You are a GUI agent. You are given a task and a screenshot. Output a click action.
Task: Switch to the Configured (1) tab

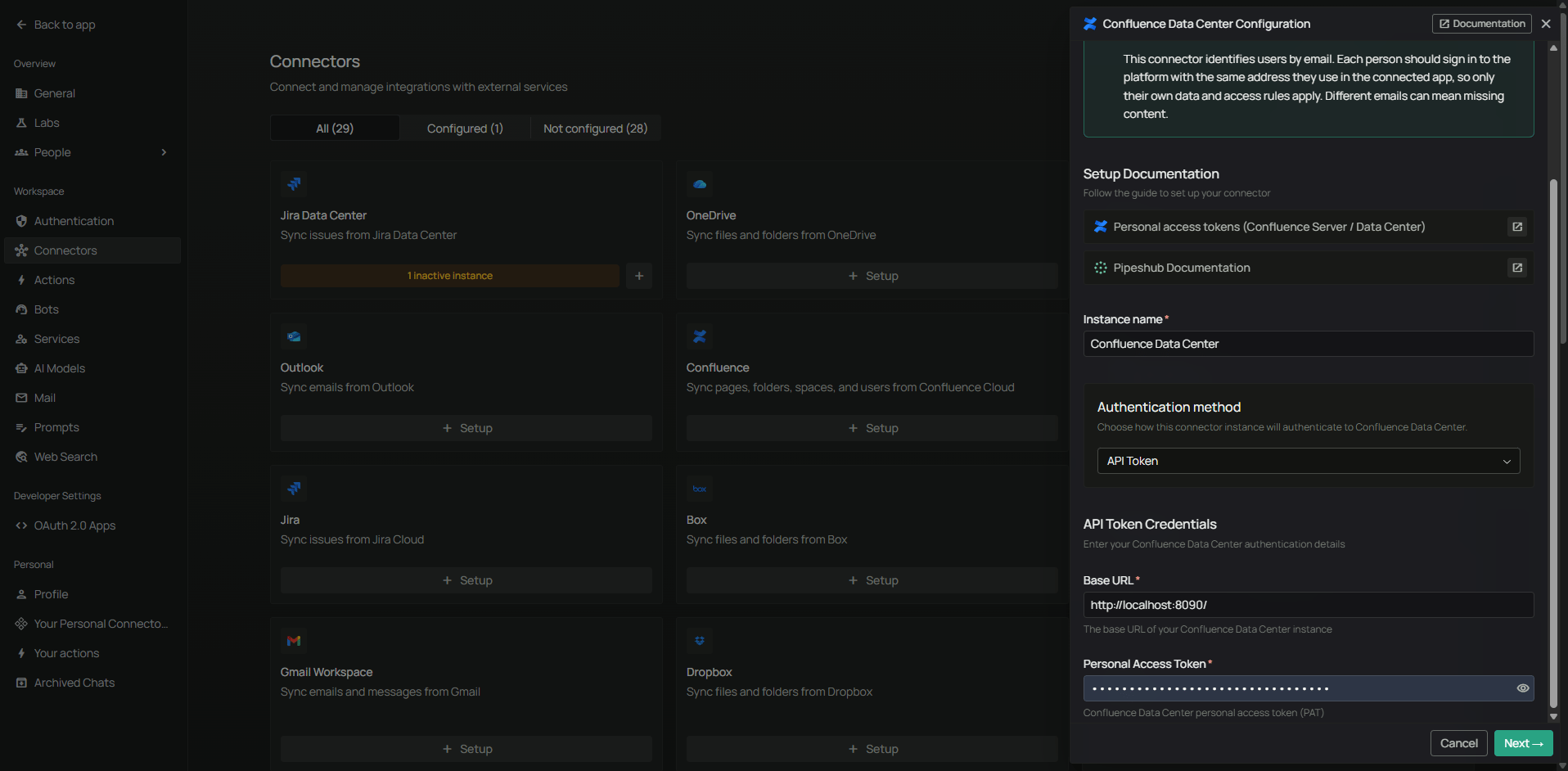click(465, 128)
